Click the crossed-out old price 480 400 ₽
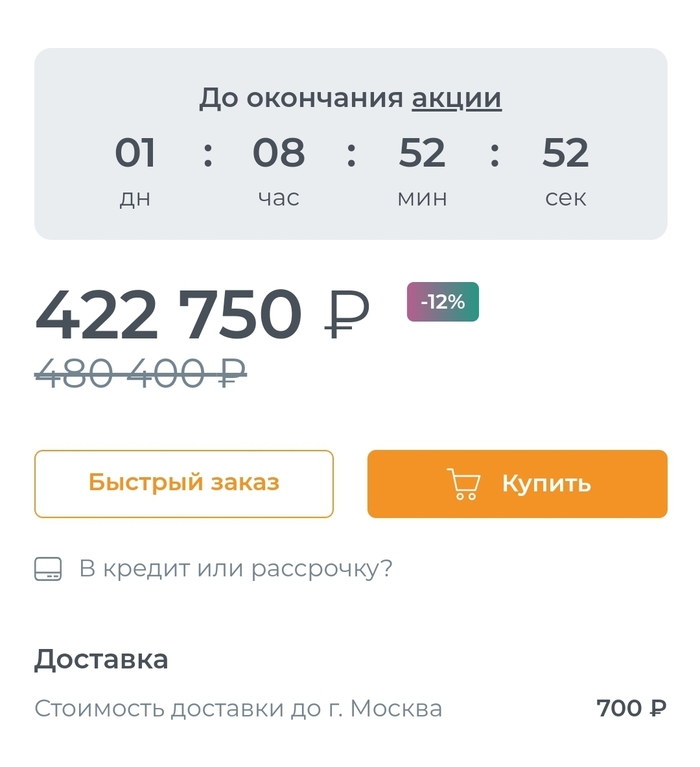 point(140,374)
